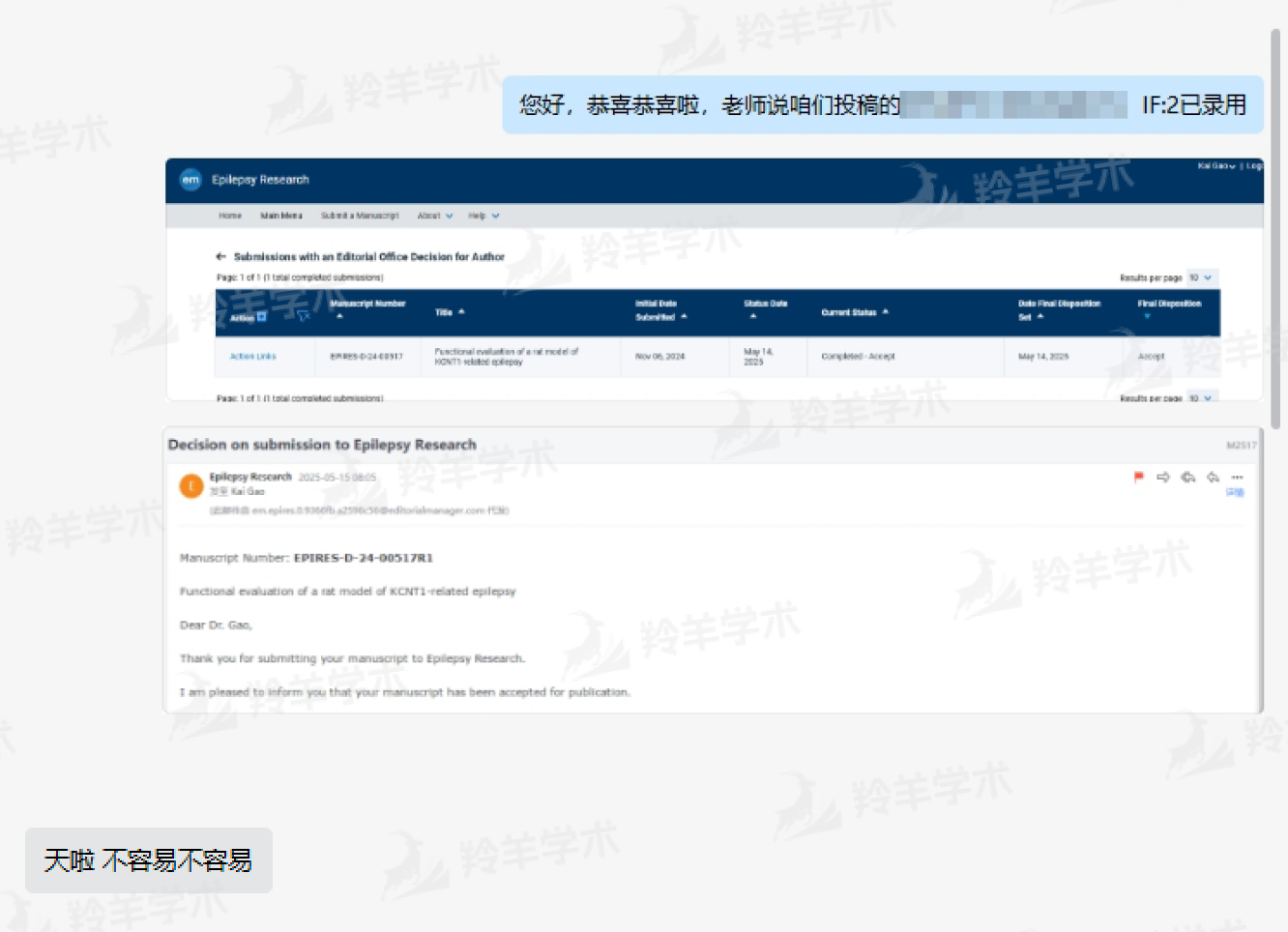Screen dimensions: 1288x932
Task: Click the Decision on submission email subject
Action: click(x=322, y=445)
